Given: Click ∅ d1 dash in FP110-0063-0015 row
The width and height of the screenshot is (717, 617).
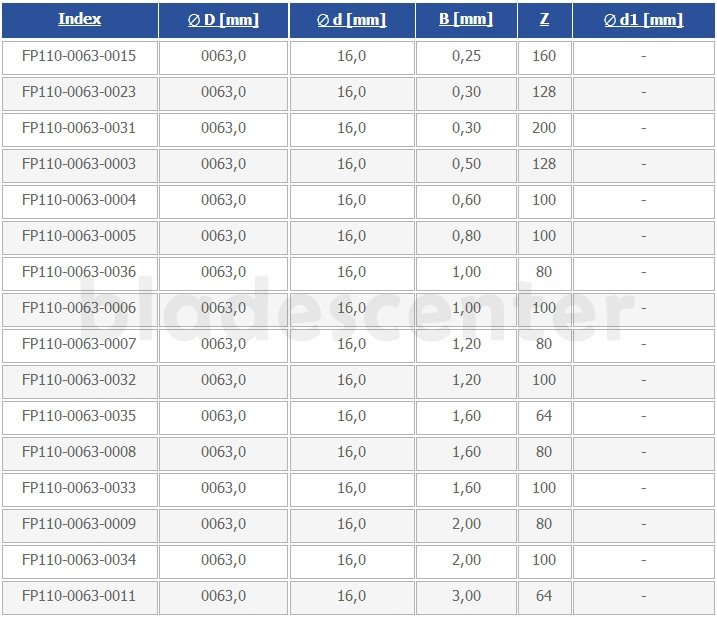Looking at the screenshot, I should [643, 57].
